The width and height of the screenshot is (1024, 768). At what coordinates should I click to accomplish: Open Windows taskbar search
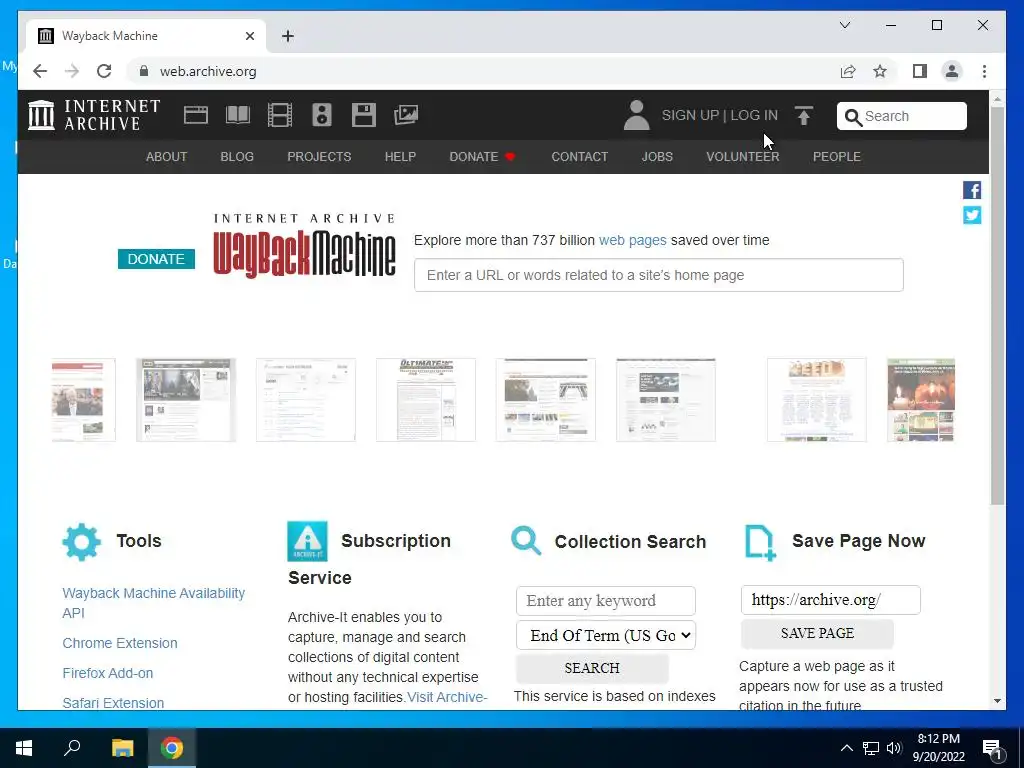click(72, 748)
